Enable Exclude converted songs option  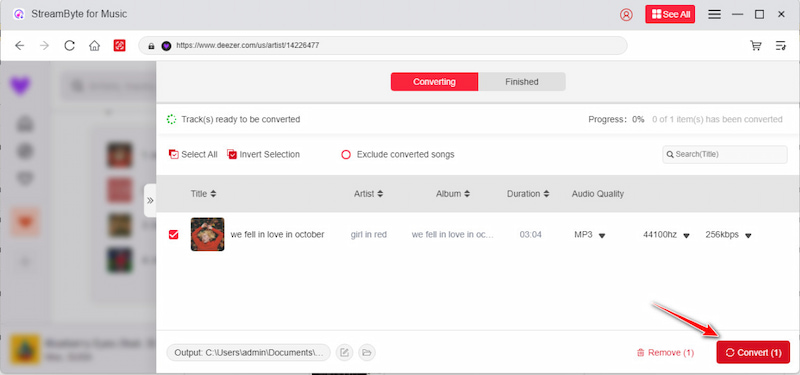[346, 155]
